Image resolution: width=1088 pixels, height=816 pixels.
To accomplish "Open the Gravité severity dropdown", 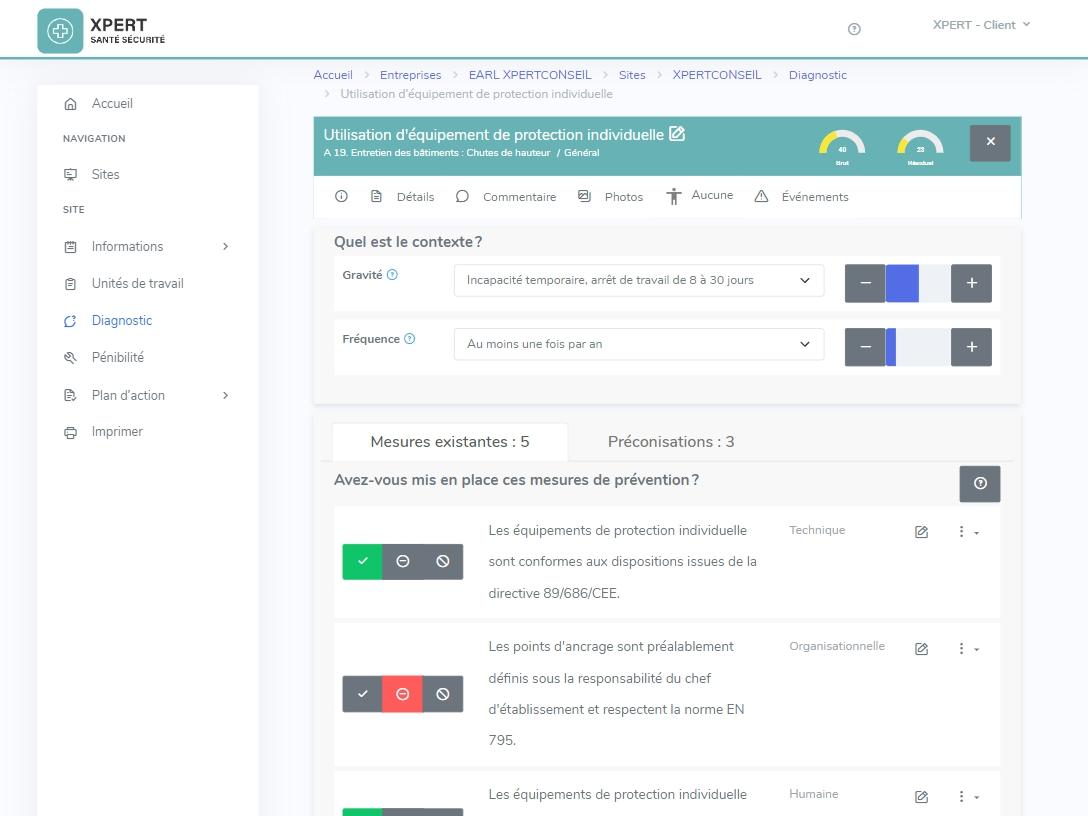I will pyautogui.click(x=639, y=281).
